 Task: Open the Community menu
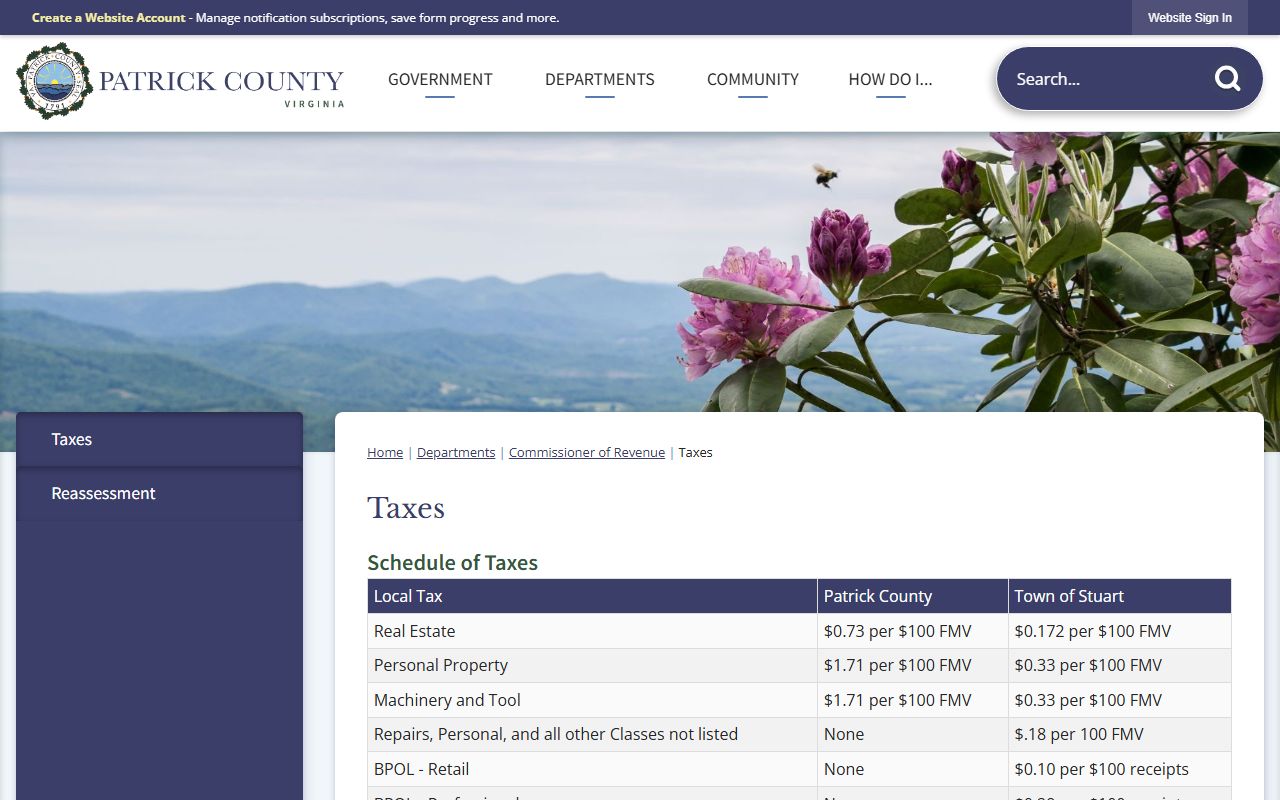point(753,80)
